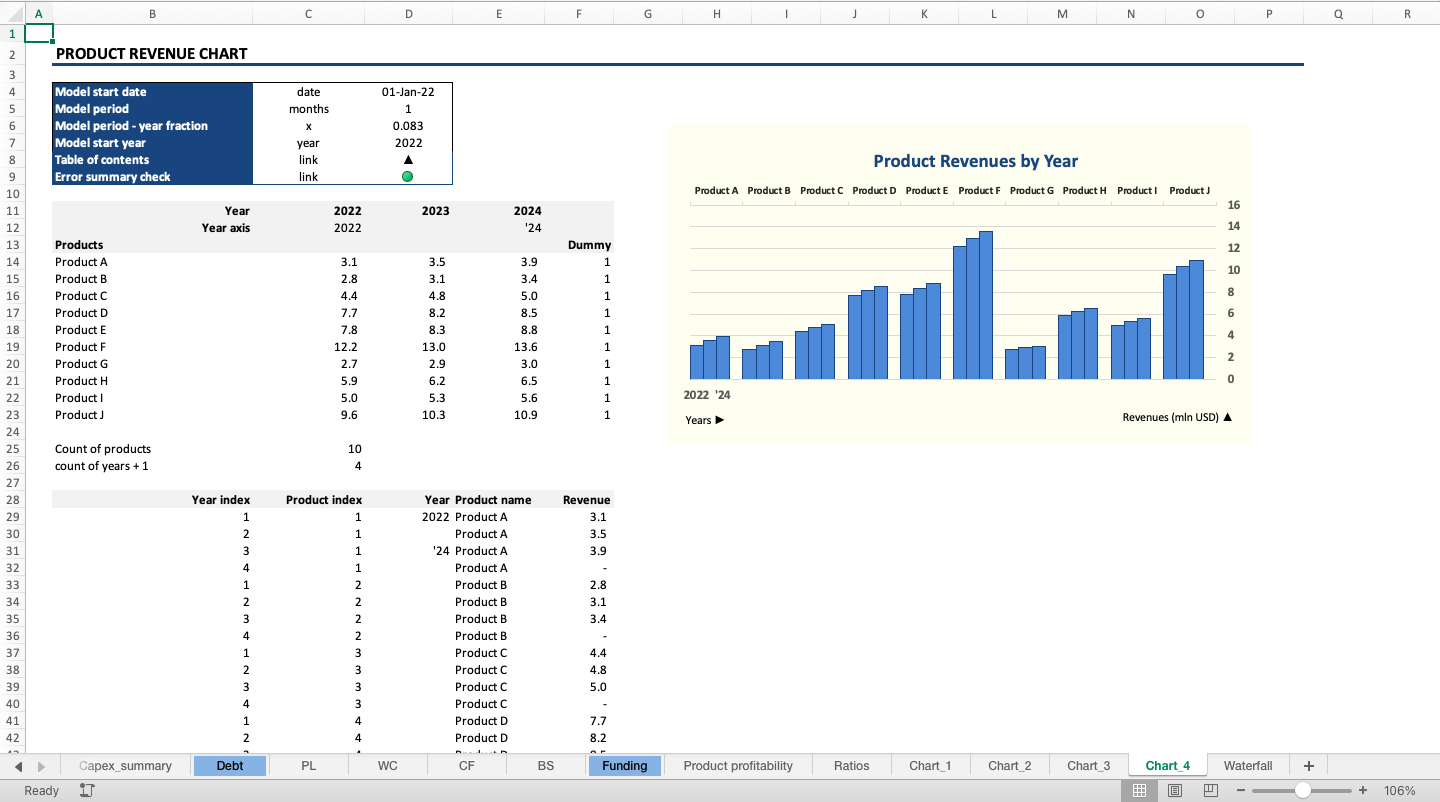The width and height of the screenshot is (1440, 802).
Task: Click the accessibility icon beside Ready
Action: [x=86, y=790]
